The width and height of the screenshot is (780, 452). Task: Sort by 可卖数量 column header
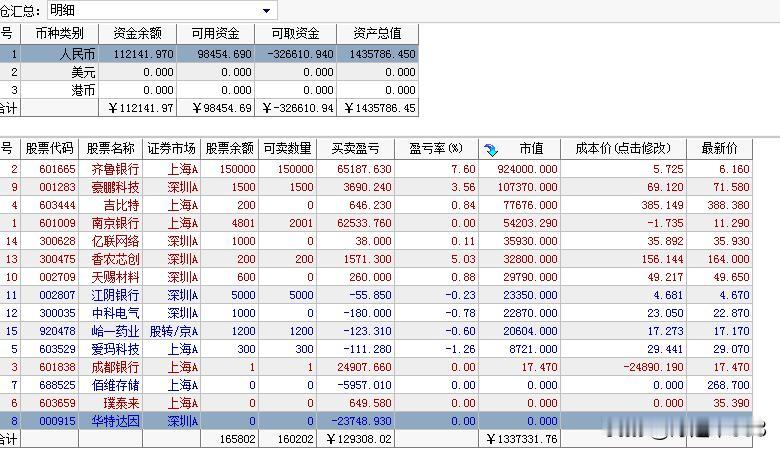coord(288,149)
